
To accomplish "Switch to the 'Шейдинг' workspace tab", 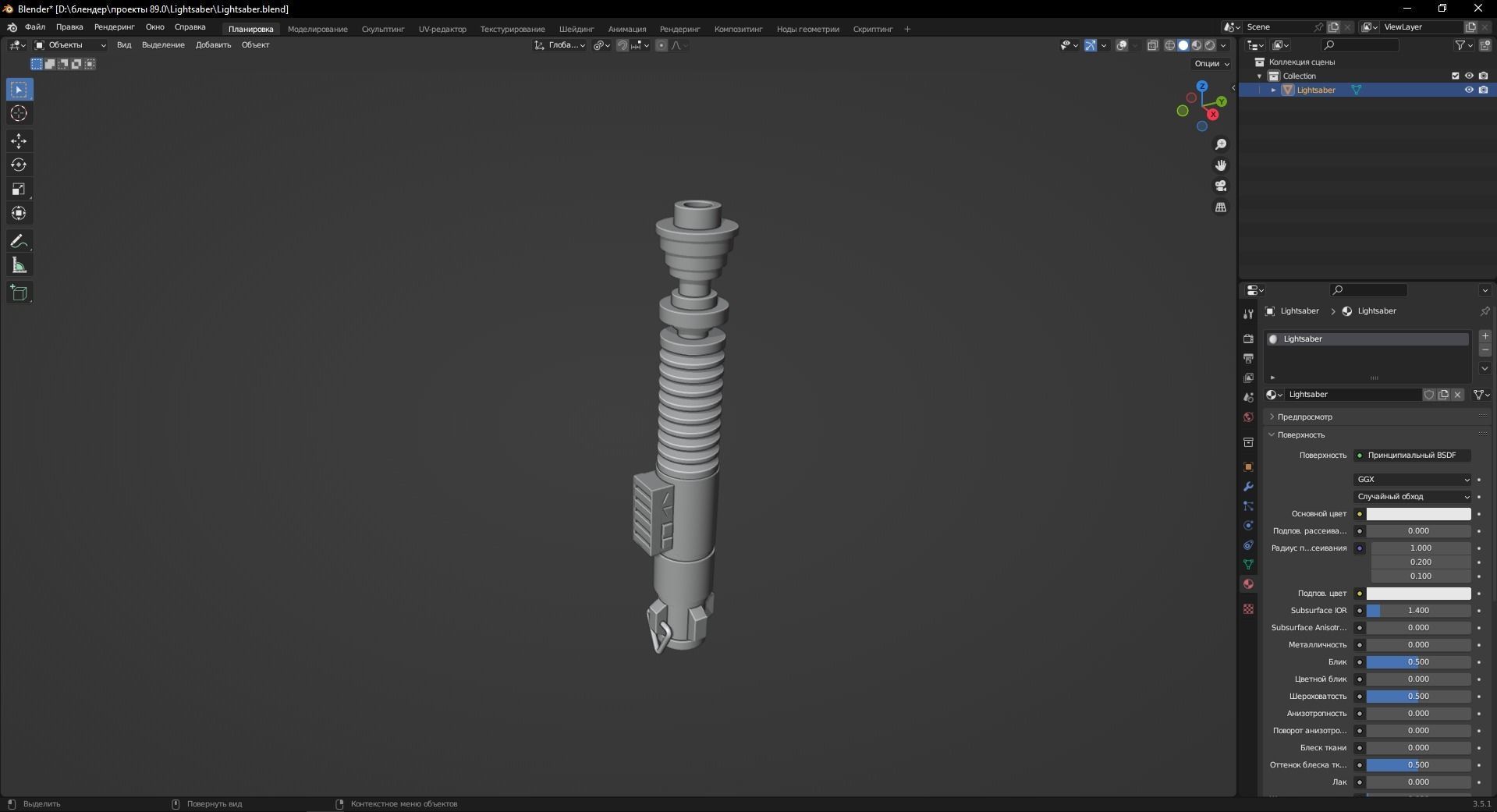I will pyautogui.click(x=576, y=30).
